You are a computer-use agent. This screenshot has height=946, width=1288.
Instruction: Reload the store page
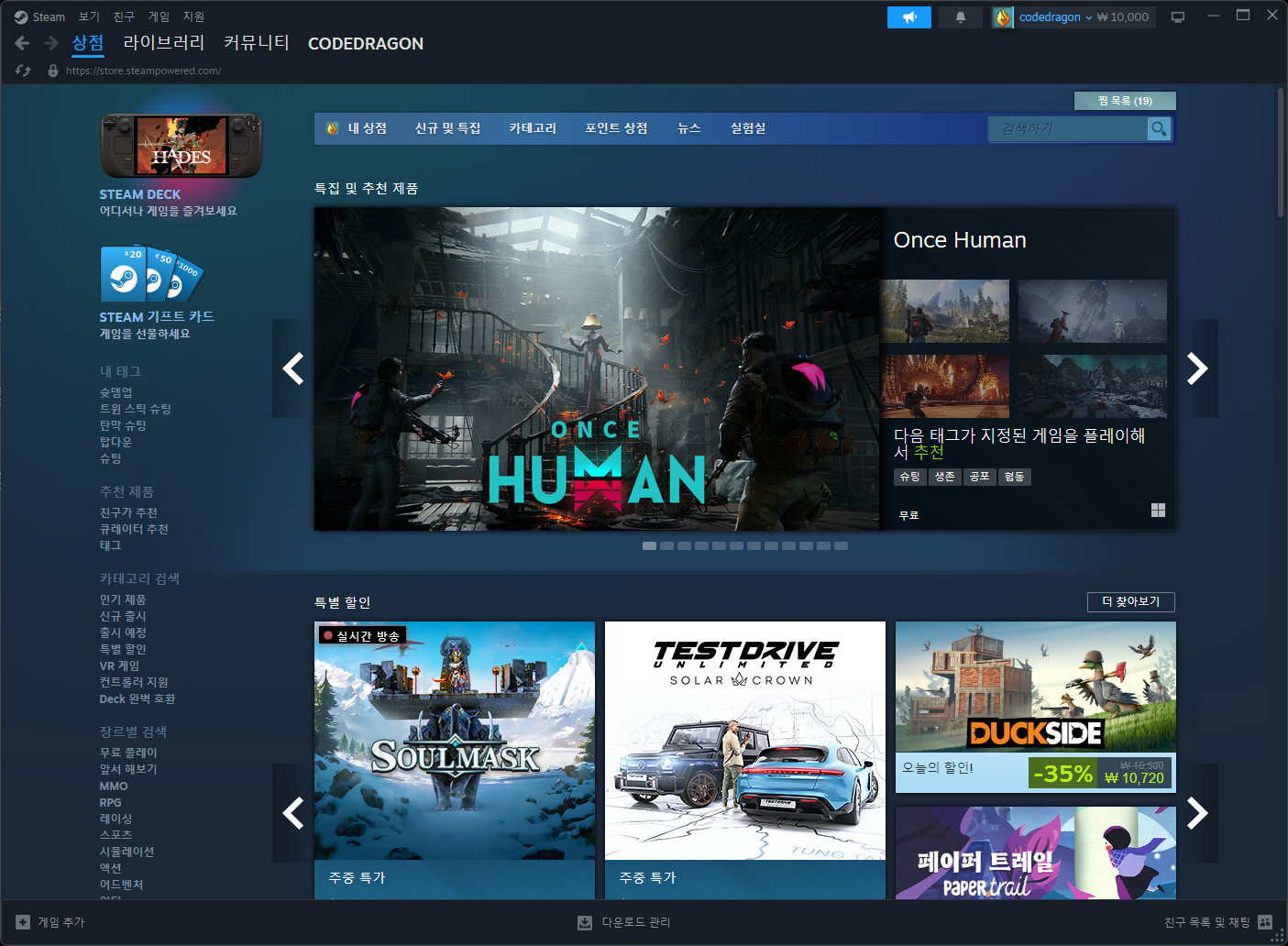click(x=24, y=71)
